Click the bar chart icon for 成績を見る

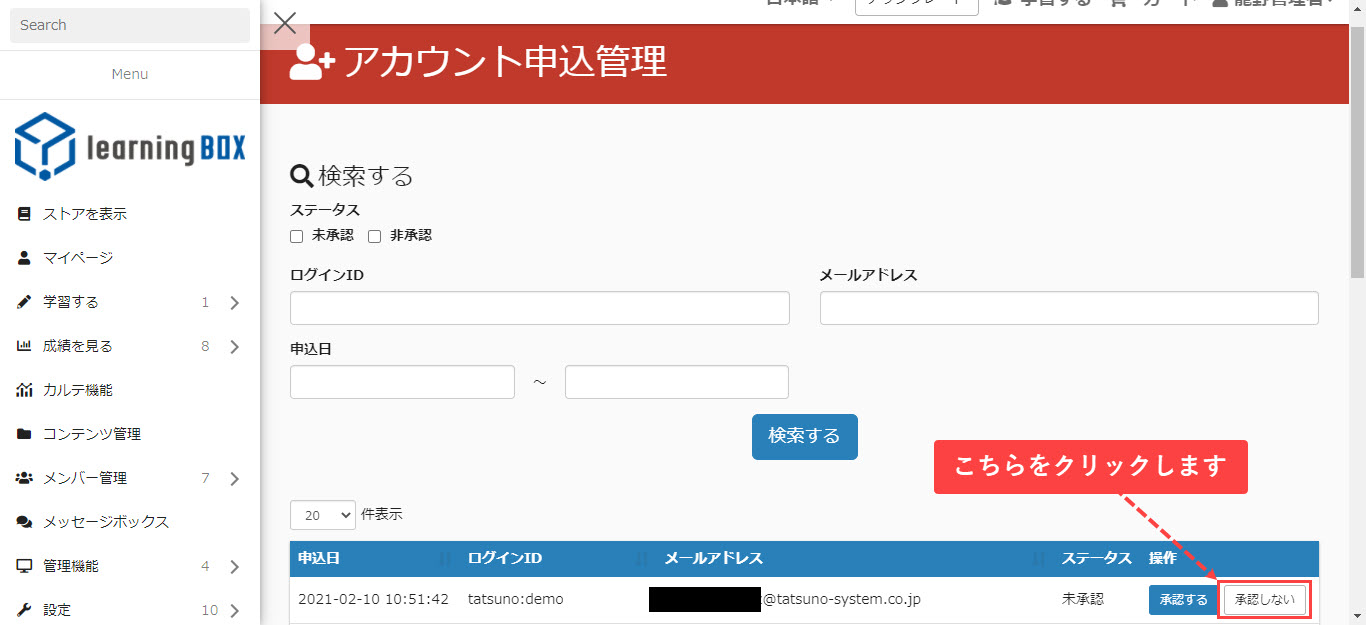pyautogui.click(x=24, y=346)
